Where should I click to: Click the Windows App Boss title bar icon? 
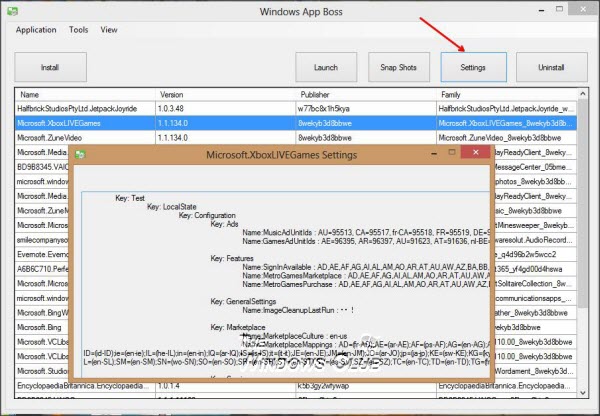pyautogui.click(x=12, y=11)
